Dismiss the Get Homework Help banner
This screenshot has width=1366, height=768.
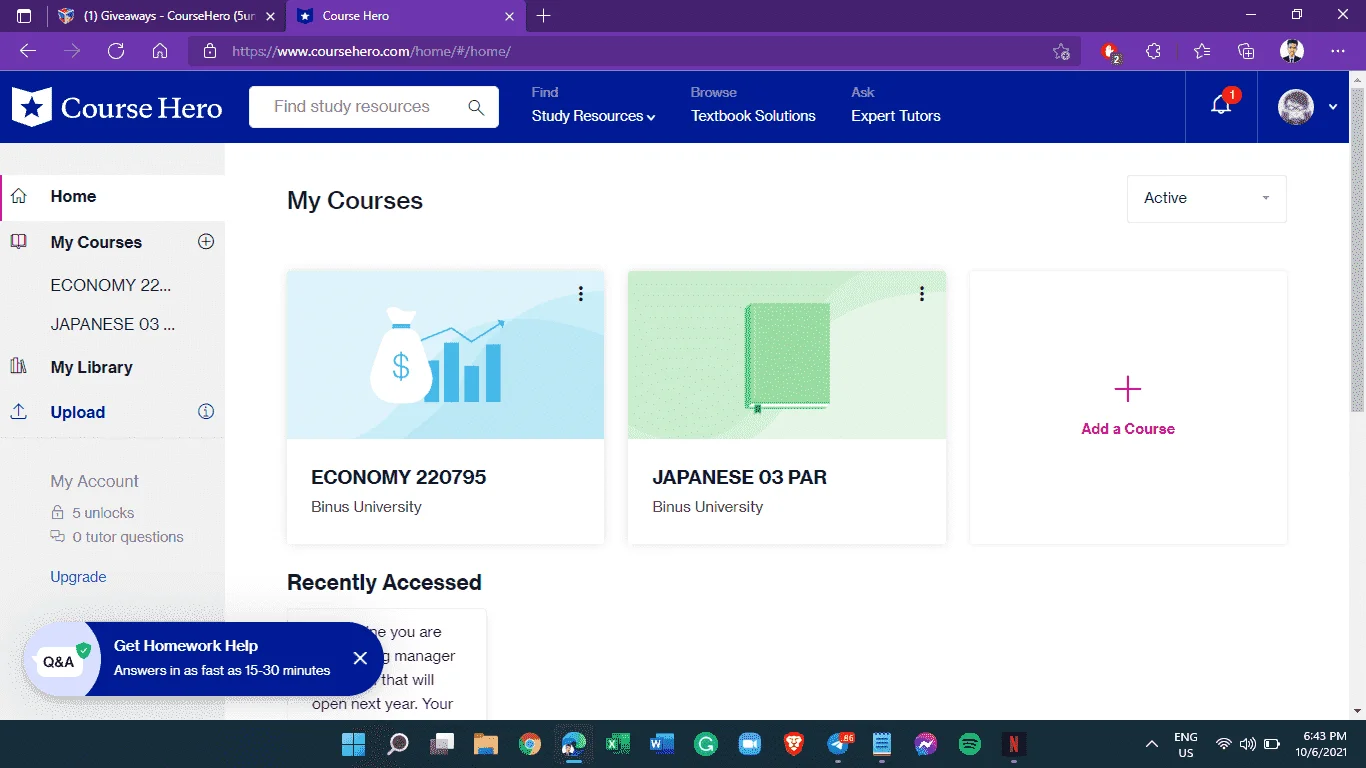click(360, 658)
